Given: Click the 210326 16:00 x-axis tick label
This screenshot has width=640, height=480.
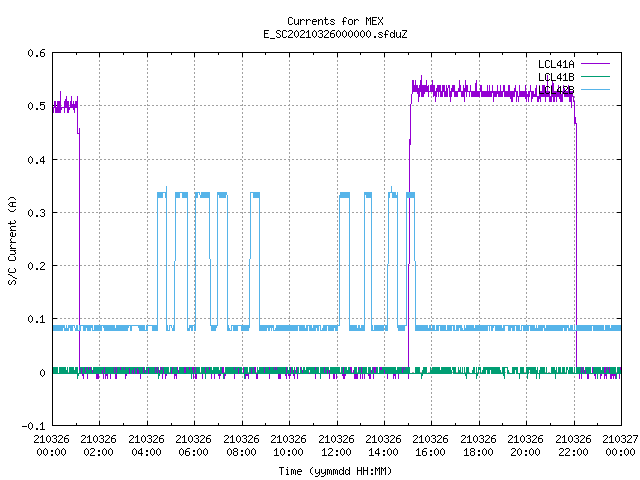Looking at the screenshot, I should [431, 445].
